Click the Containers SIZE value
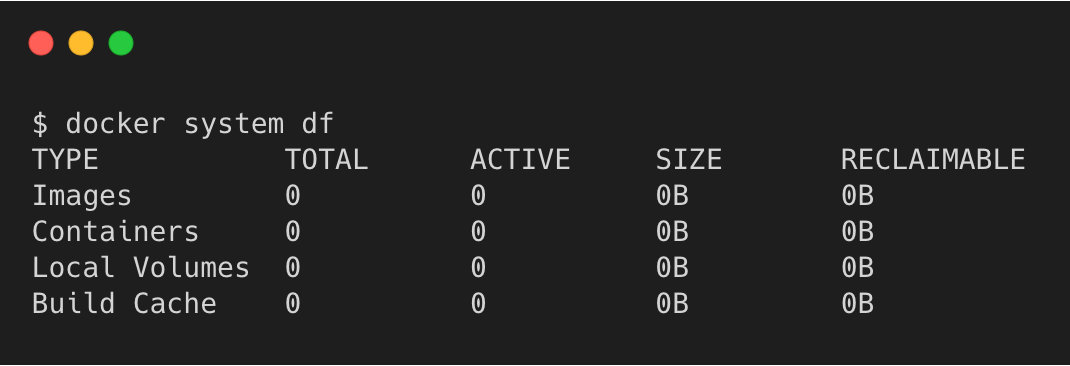Viewport: 1070px width, 366px height. [672, 232]
